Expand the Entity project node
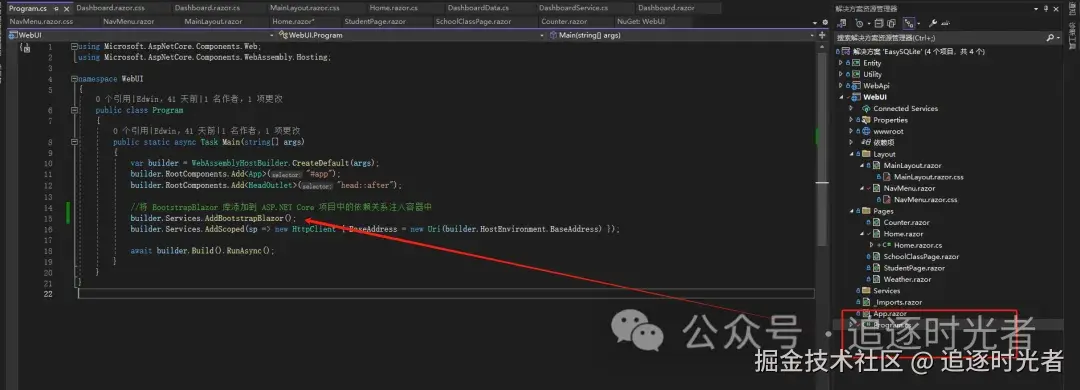The height and width of the screenshot is (390, 1080). click(x=840, y=63)
